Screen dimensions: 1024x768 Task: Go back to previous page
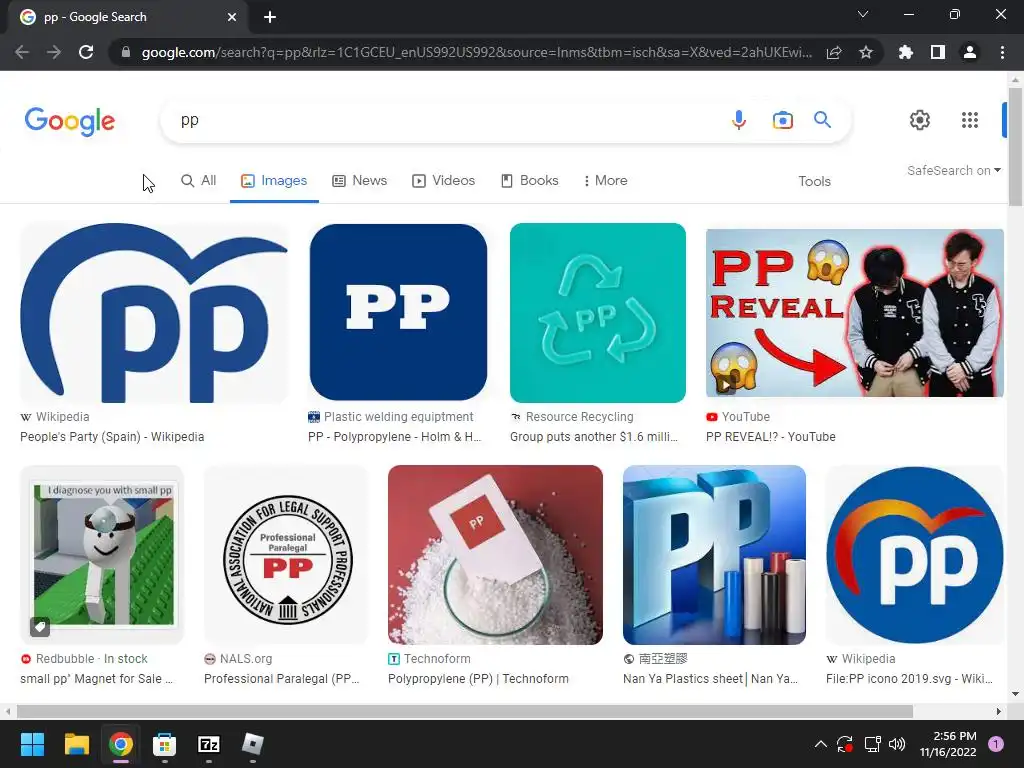coord(22,52)
